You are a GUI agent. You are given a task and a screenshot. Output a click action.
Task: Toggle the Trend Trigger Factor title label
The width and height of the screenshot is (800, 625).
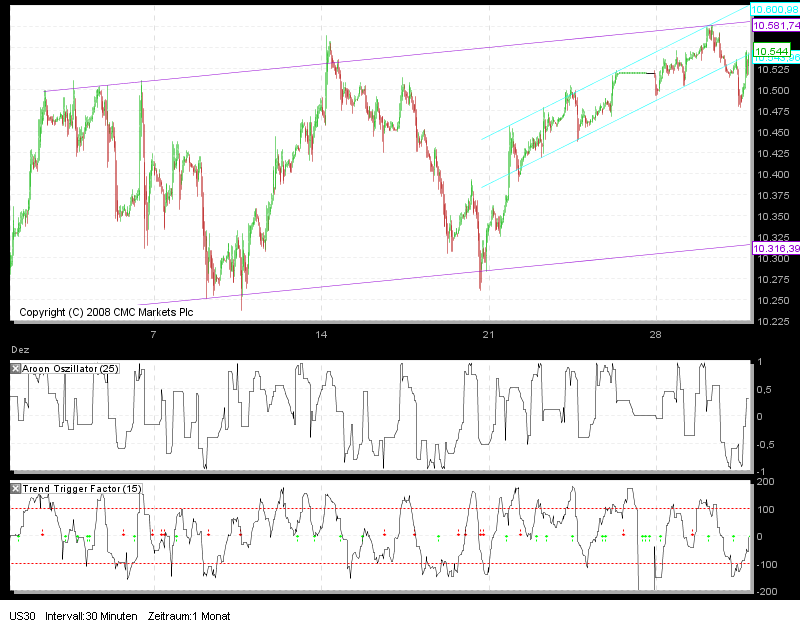(x=80, y=490)
